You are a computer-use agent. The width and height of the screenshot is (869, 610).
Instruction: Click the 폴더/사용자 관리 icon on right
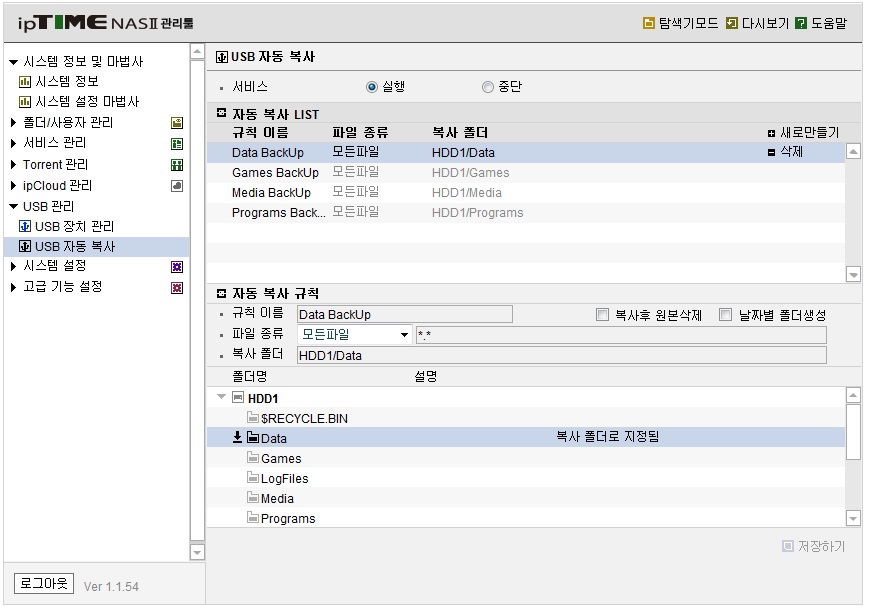click(177, 123)
